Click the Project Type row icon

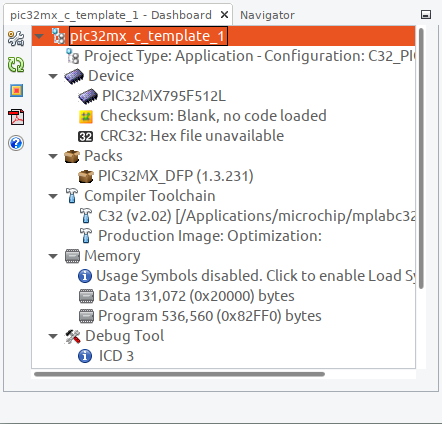click(72, 56)
